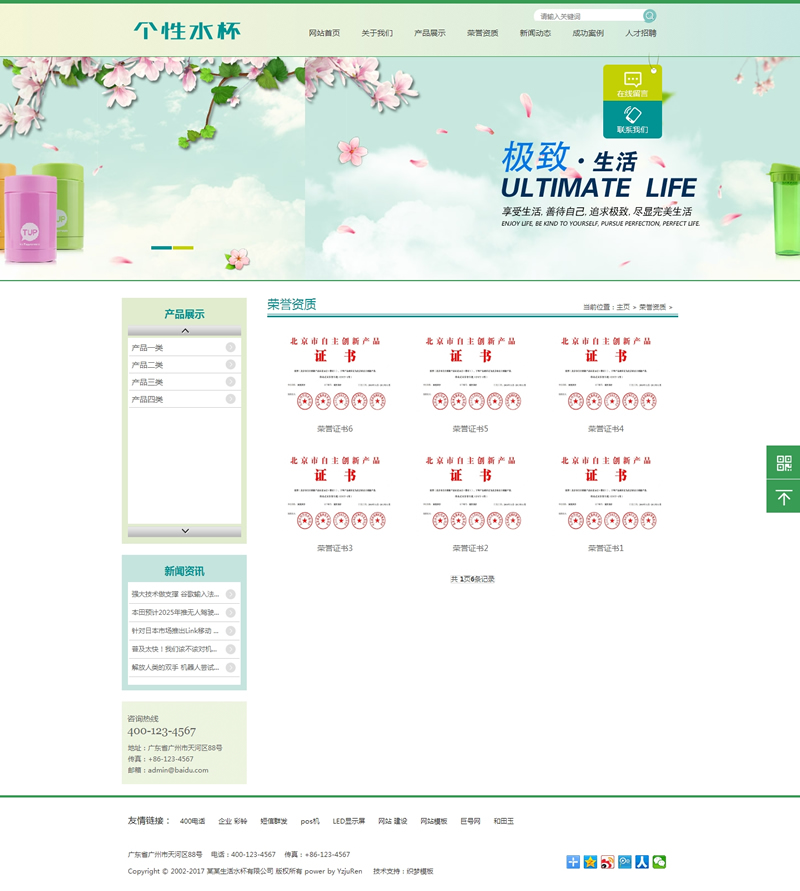
Task: Share via the Renren icon
Action: [x=642, y=862]
